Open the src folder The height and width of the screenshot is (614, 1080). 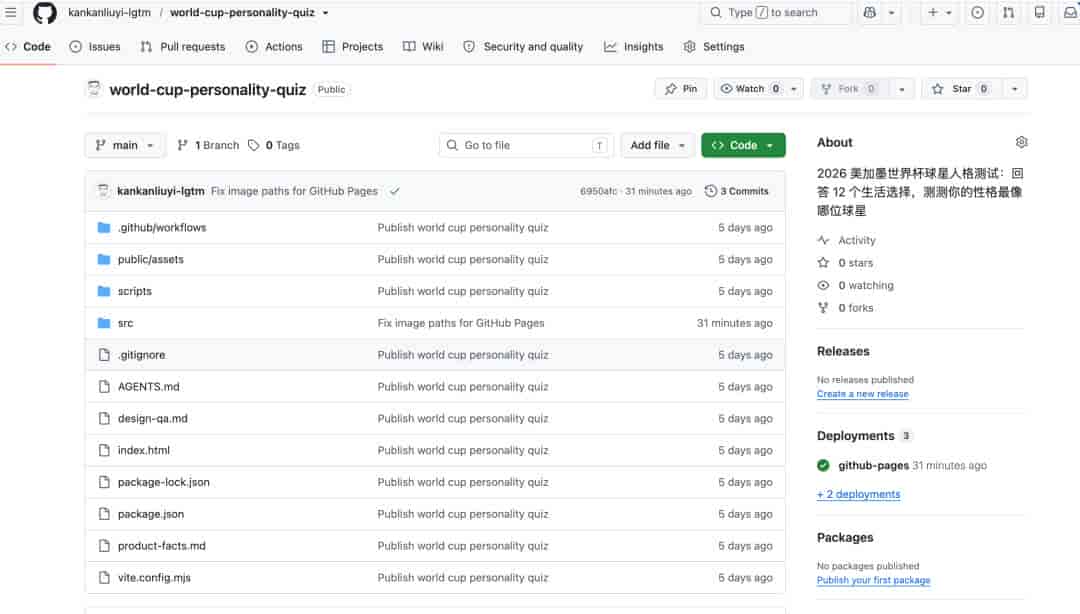tap(125, 323)
